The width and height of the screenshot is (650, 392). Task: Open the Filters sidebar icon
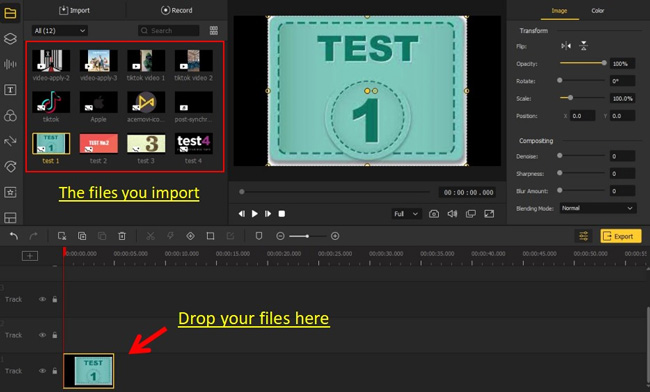coord(10,115)
